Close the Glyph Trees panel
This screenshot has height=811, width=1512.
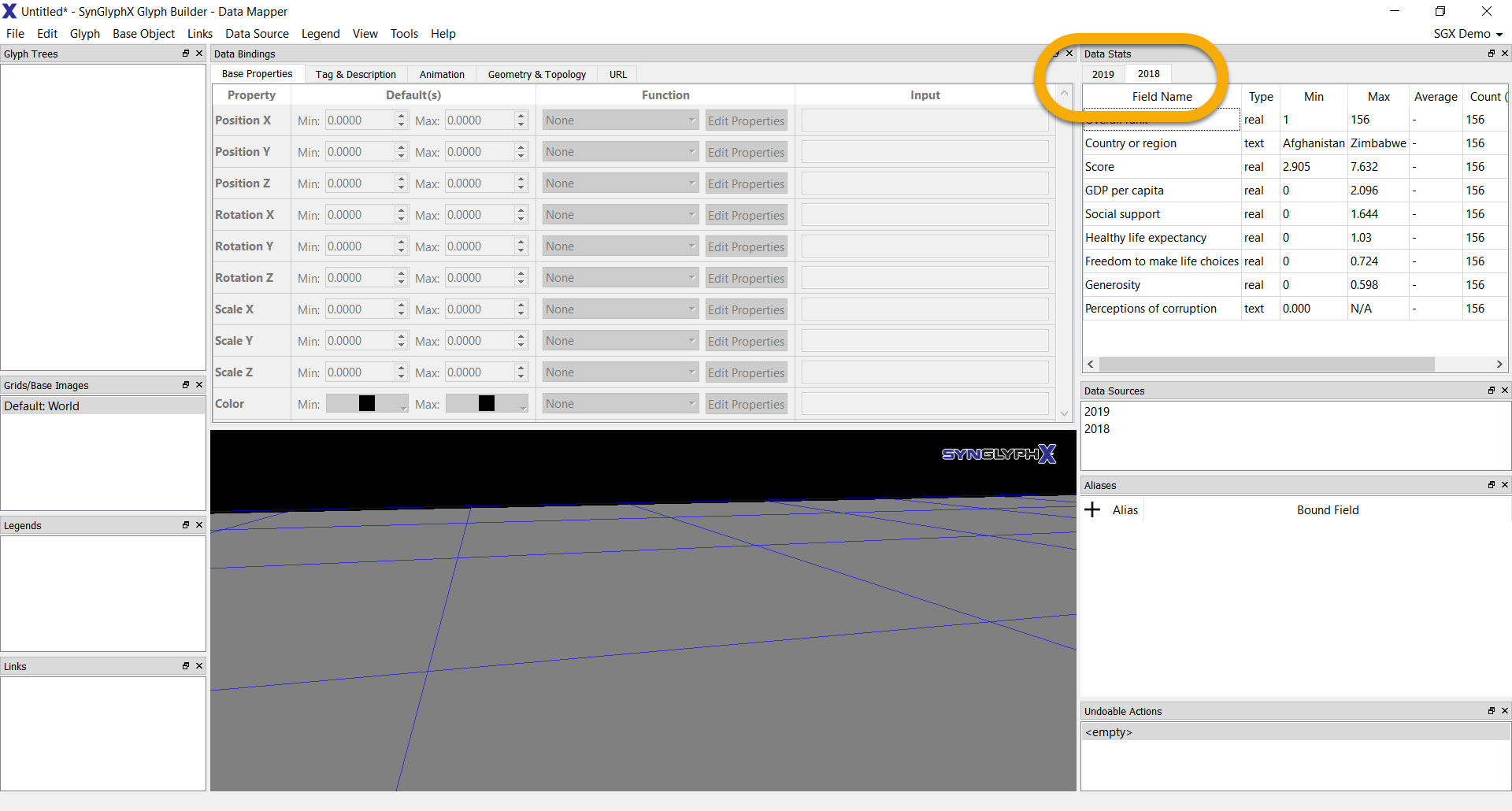pyautogui.click(x=199, y=54)
